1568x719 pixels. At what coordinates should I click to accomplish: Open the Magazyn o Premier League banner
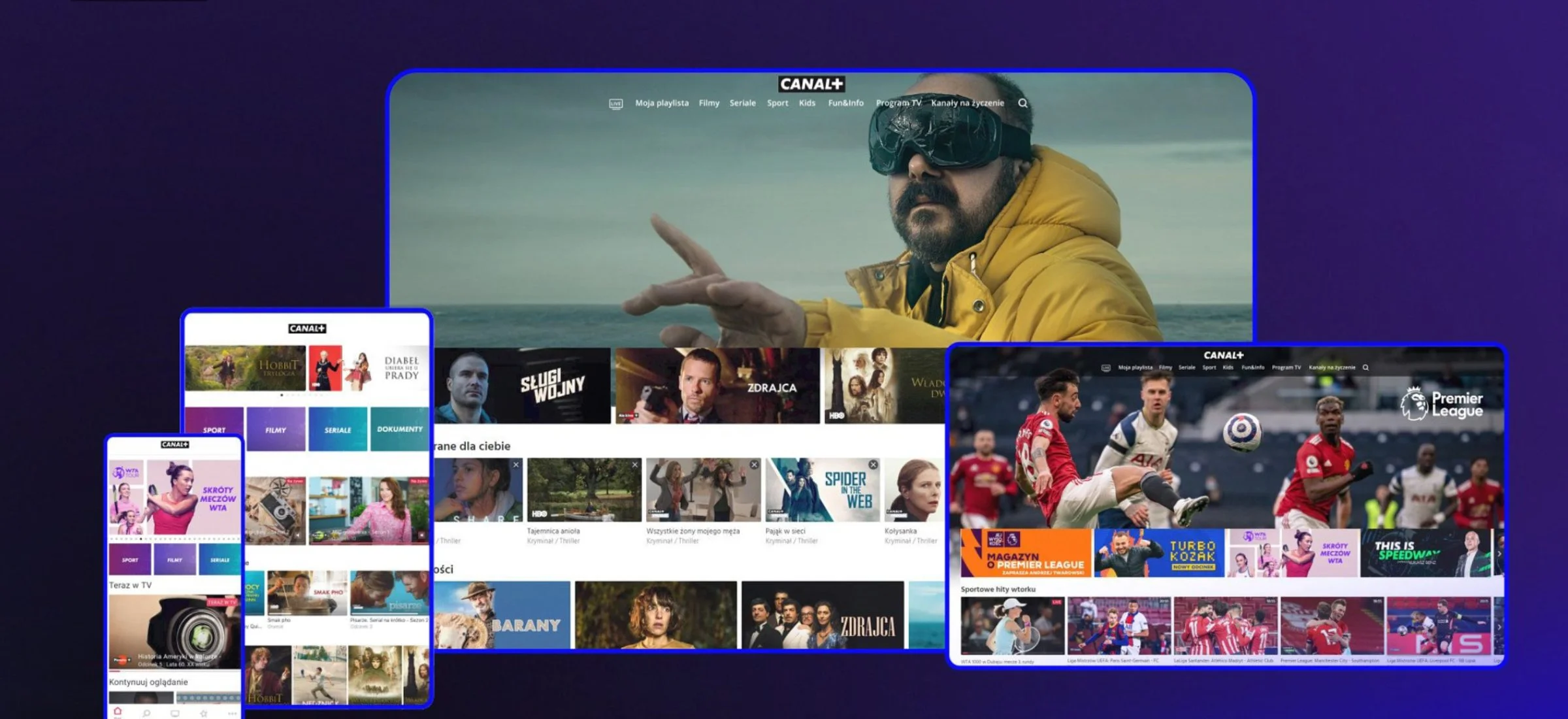coord(1026,553)
